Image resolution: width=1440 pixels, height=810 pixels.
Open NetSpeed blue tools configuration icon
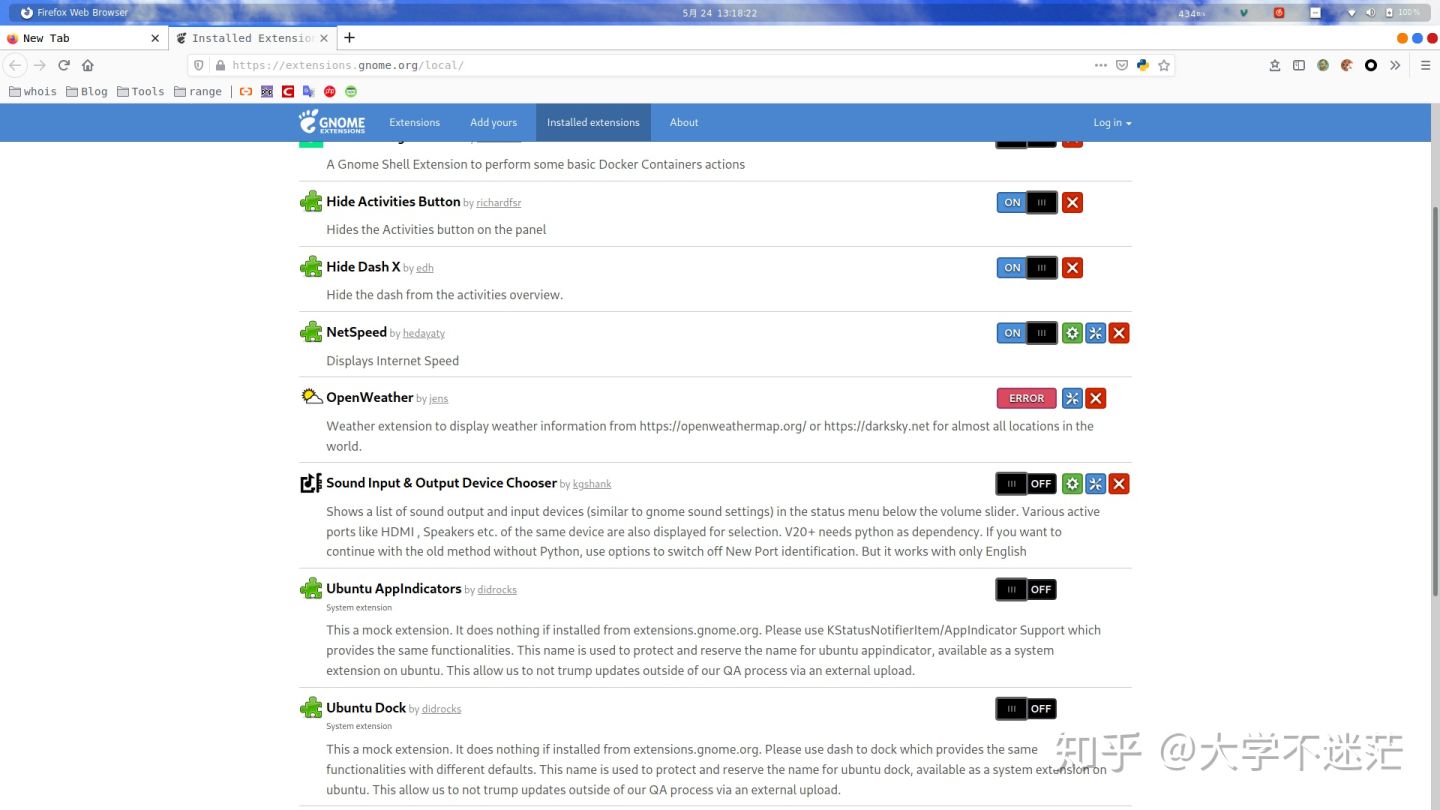click(1096, 333)
